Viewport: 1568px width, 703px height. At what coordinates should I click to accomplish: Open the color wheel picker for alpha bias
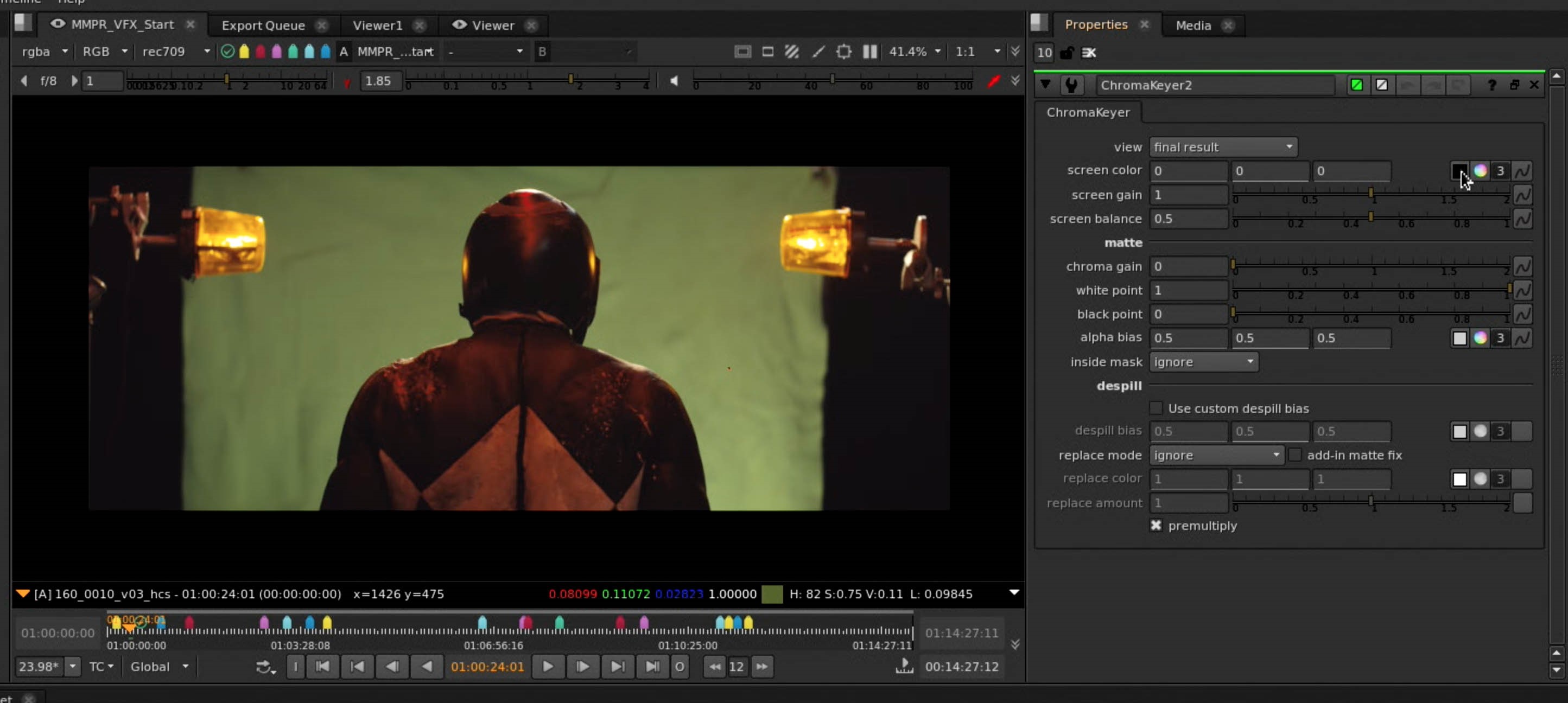coord(1481,338)
